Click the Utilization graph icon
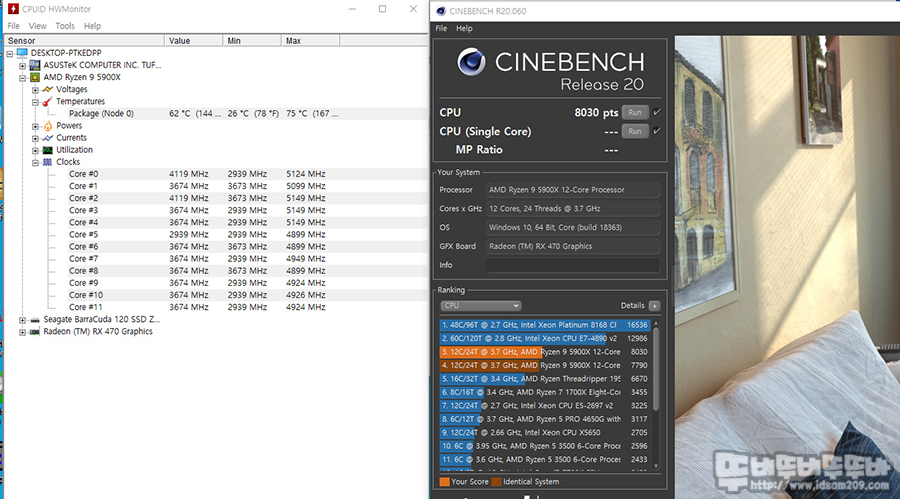 click(48, 150)
